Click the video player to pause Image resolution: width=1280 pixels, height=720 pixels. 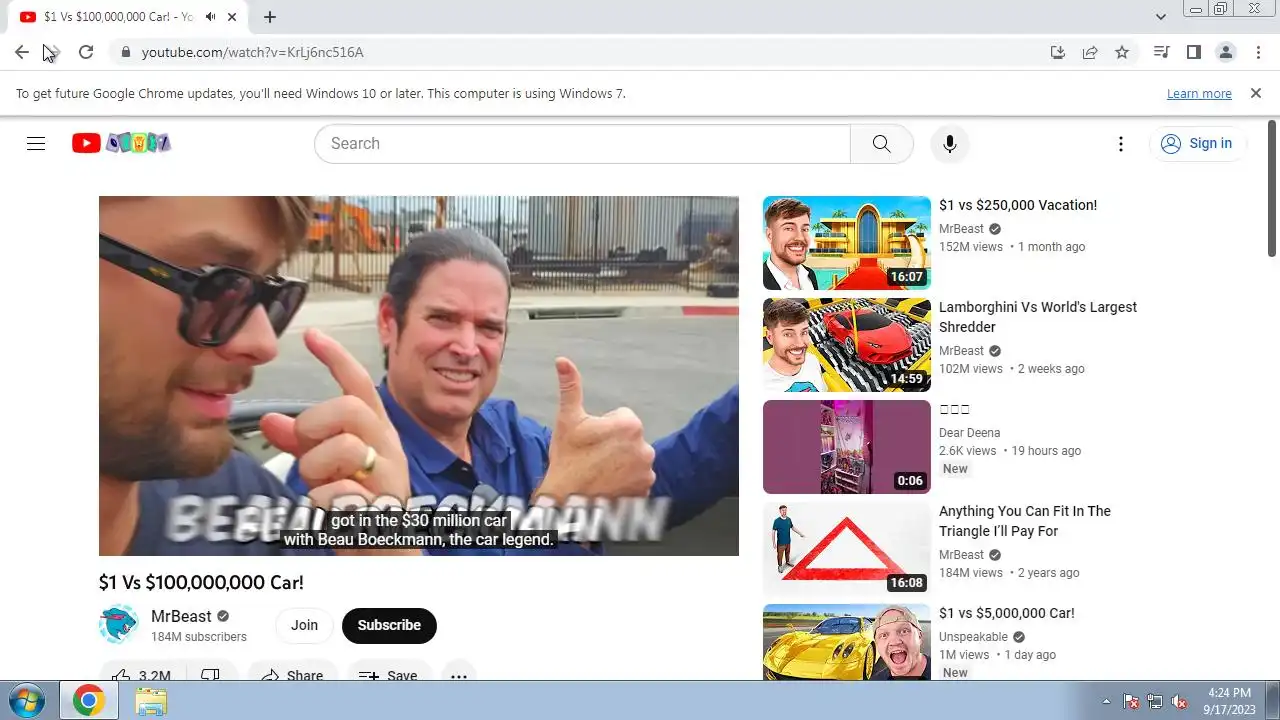[x=419, y=375]
